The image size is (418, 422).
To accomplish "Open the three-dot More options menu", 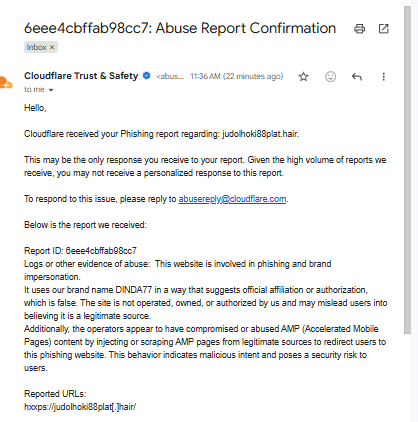I will click(384, 77).
